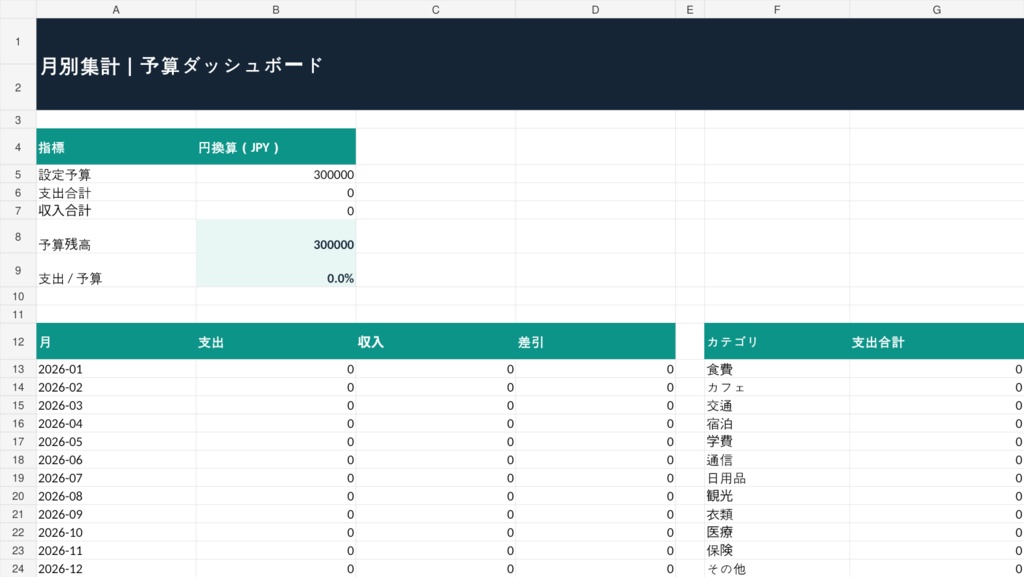Click the 指標 header cell

116,147
